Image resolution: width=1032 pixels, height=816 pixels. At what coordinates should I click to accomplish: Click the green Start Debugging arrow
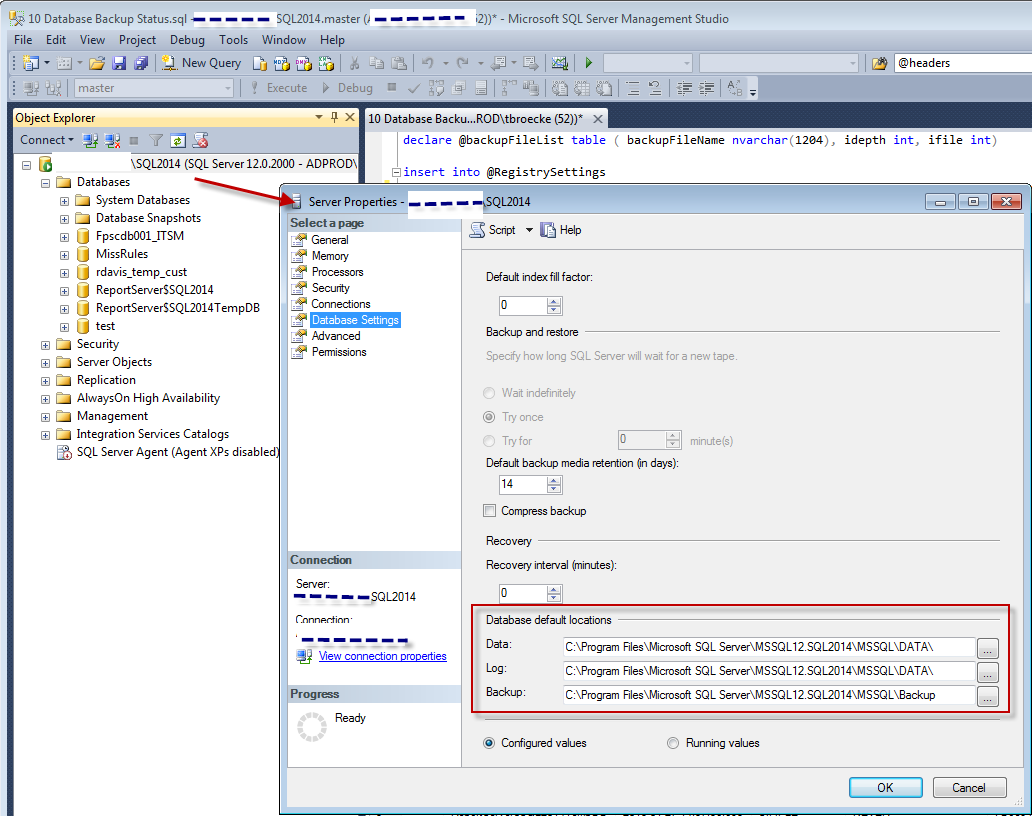click(x=589, y=63)
